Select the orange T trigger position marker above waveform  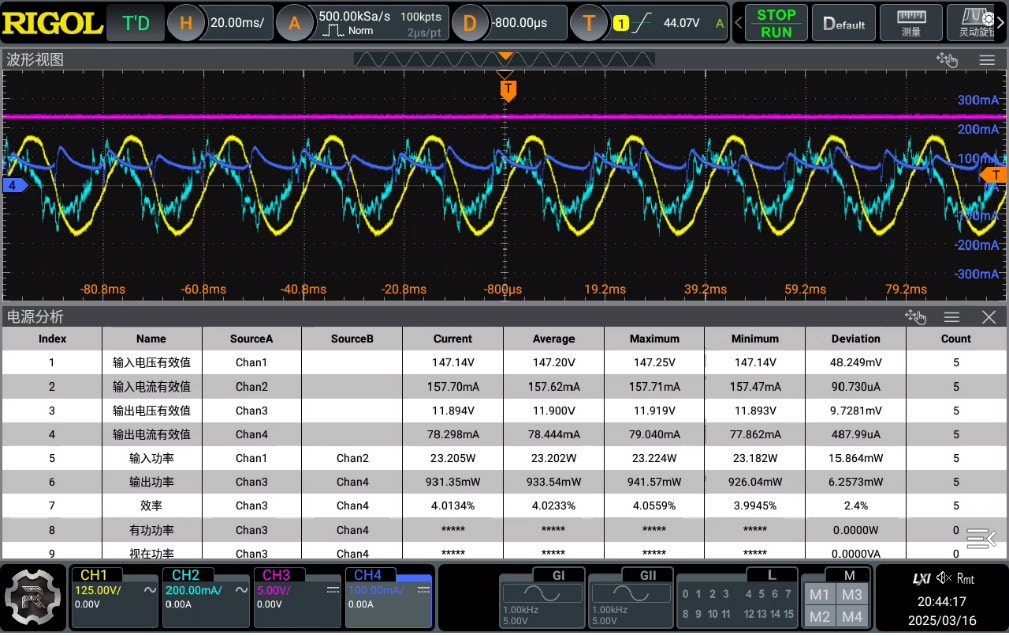coord(508,90)
